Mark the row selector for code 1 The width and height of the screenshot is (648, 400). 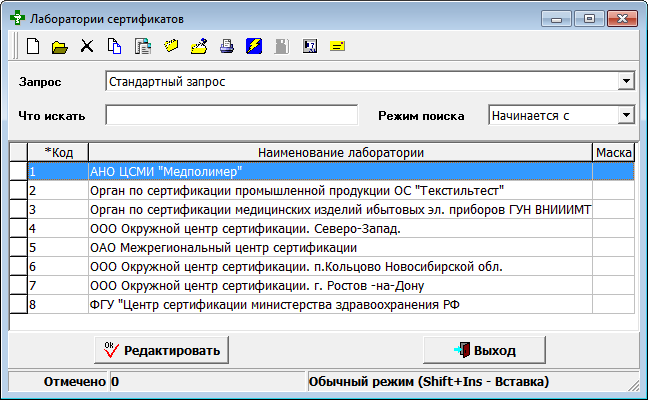[19, 171]
